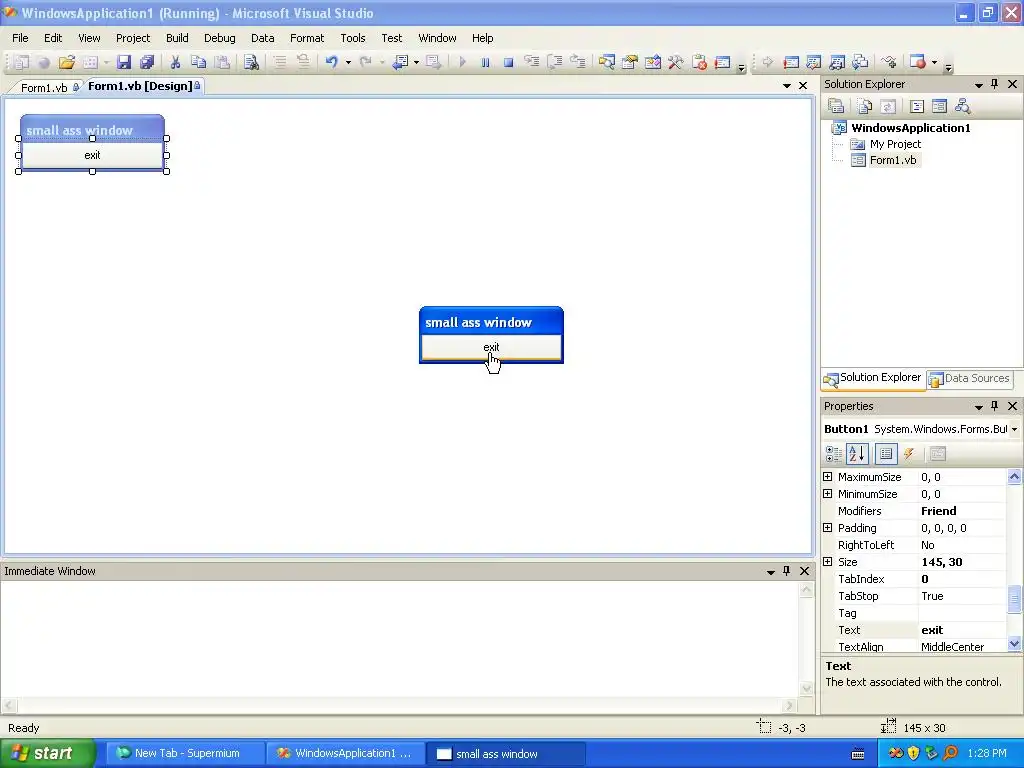The image size is (1024, 768).
Task: Save the current file with the floppy icon
Action: (123, 63)
